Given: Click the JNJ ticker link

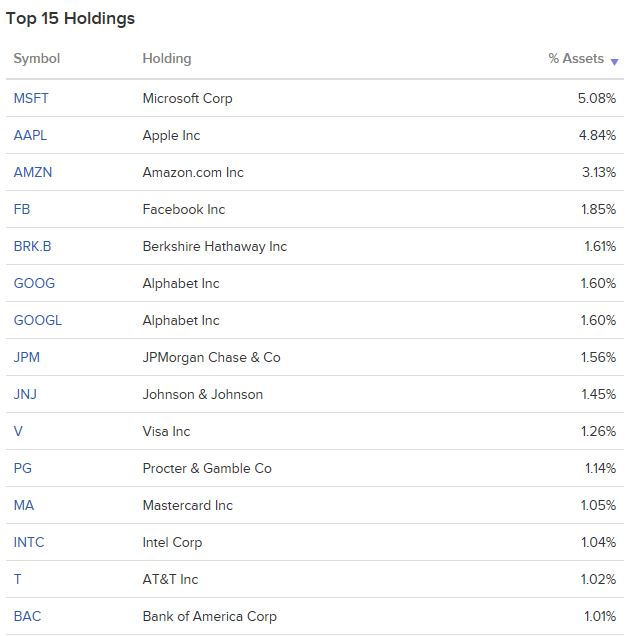Looking at the screenshot, I should (25, 394).
